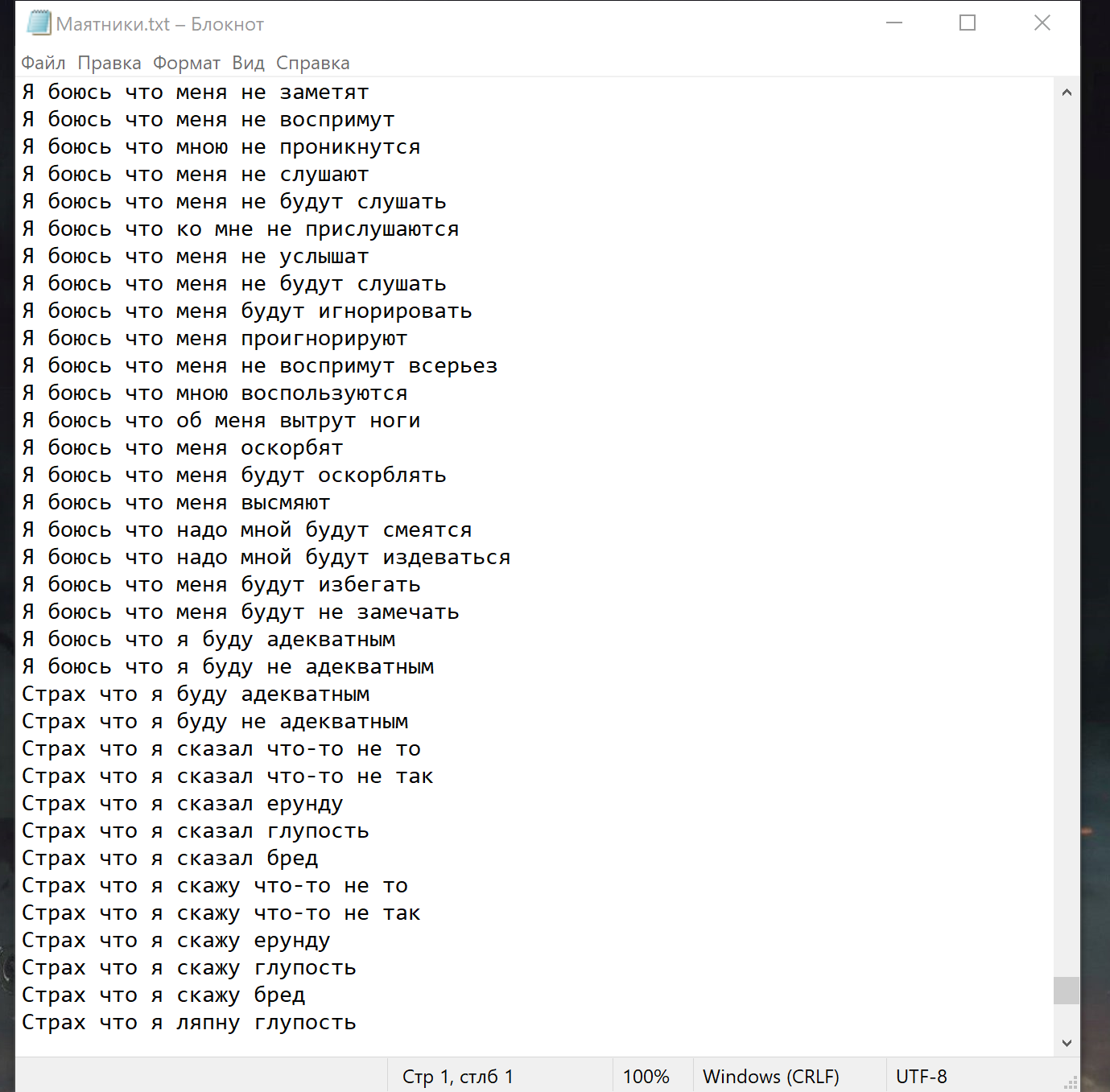Viewport: 1110px width, 1092px height.
Task: Click 'UTF-8' encoding in status bar
Action: click(921, 1077)
